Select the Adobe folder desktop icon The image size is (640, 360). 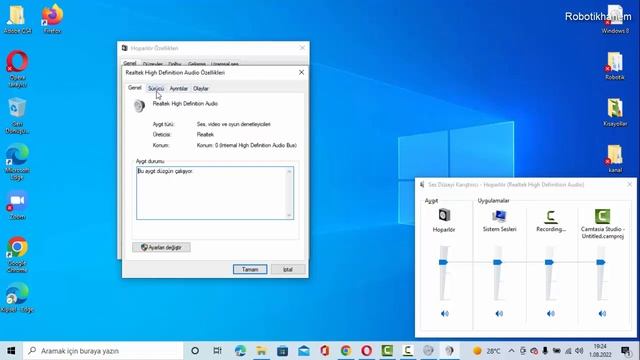tap(17, 18)
